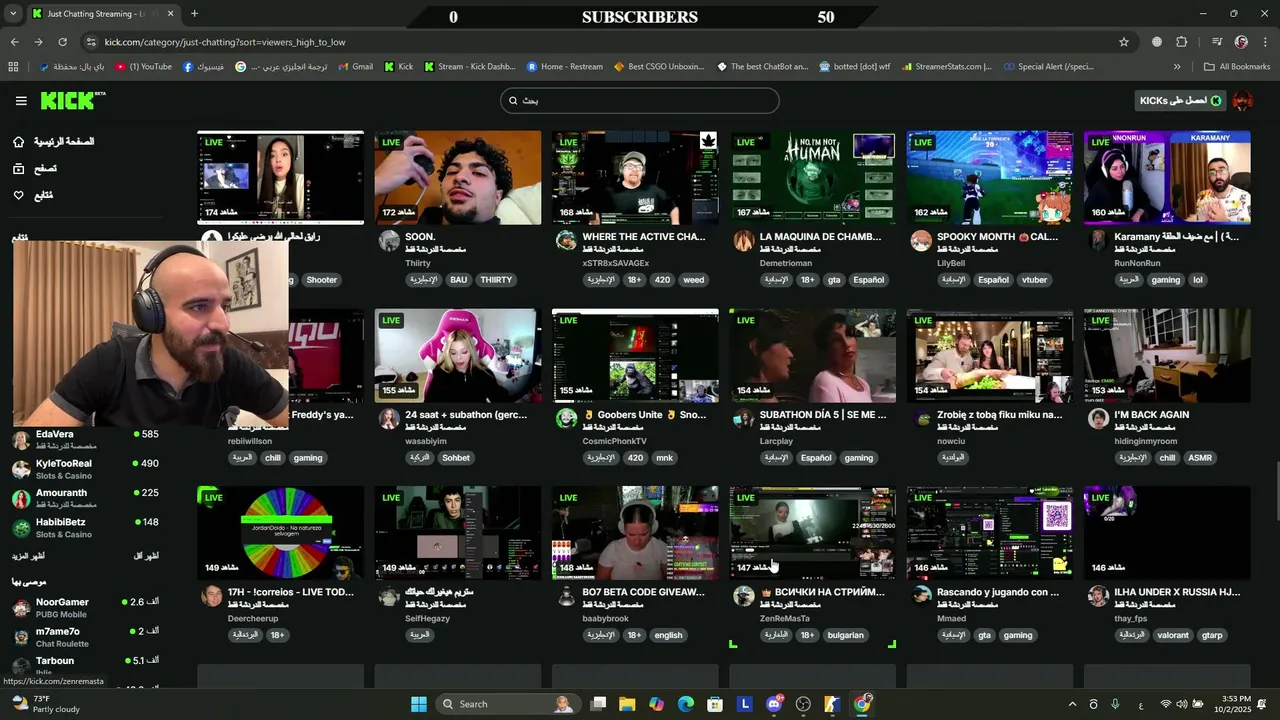1280x720 pixels.
Task: Click the Demetrioman channel avatar
Action: [743, 241]
